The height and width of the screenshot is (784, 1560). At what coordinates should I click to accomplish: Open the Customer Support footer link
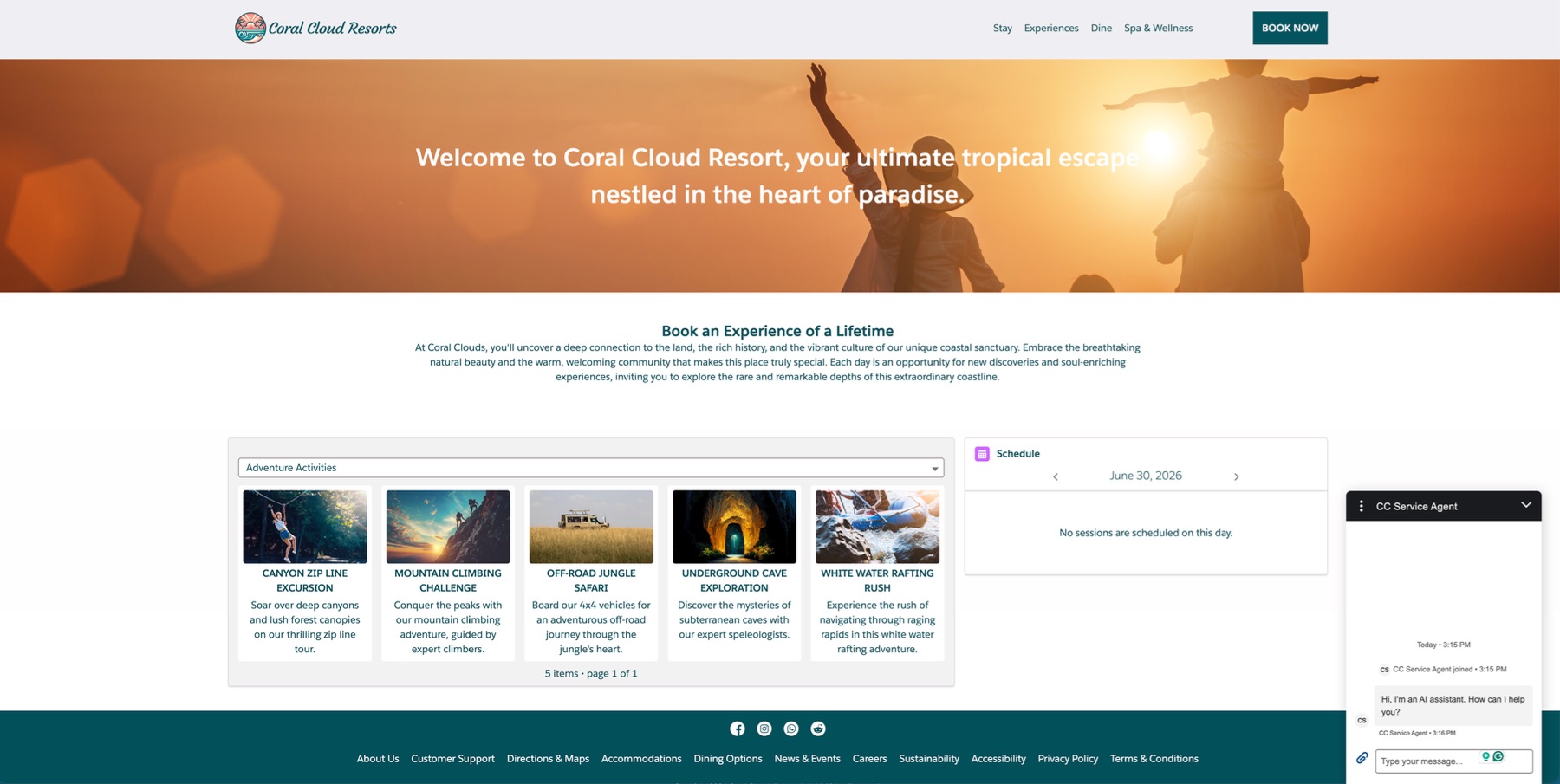click(x=452, y=759)
